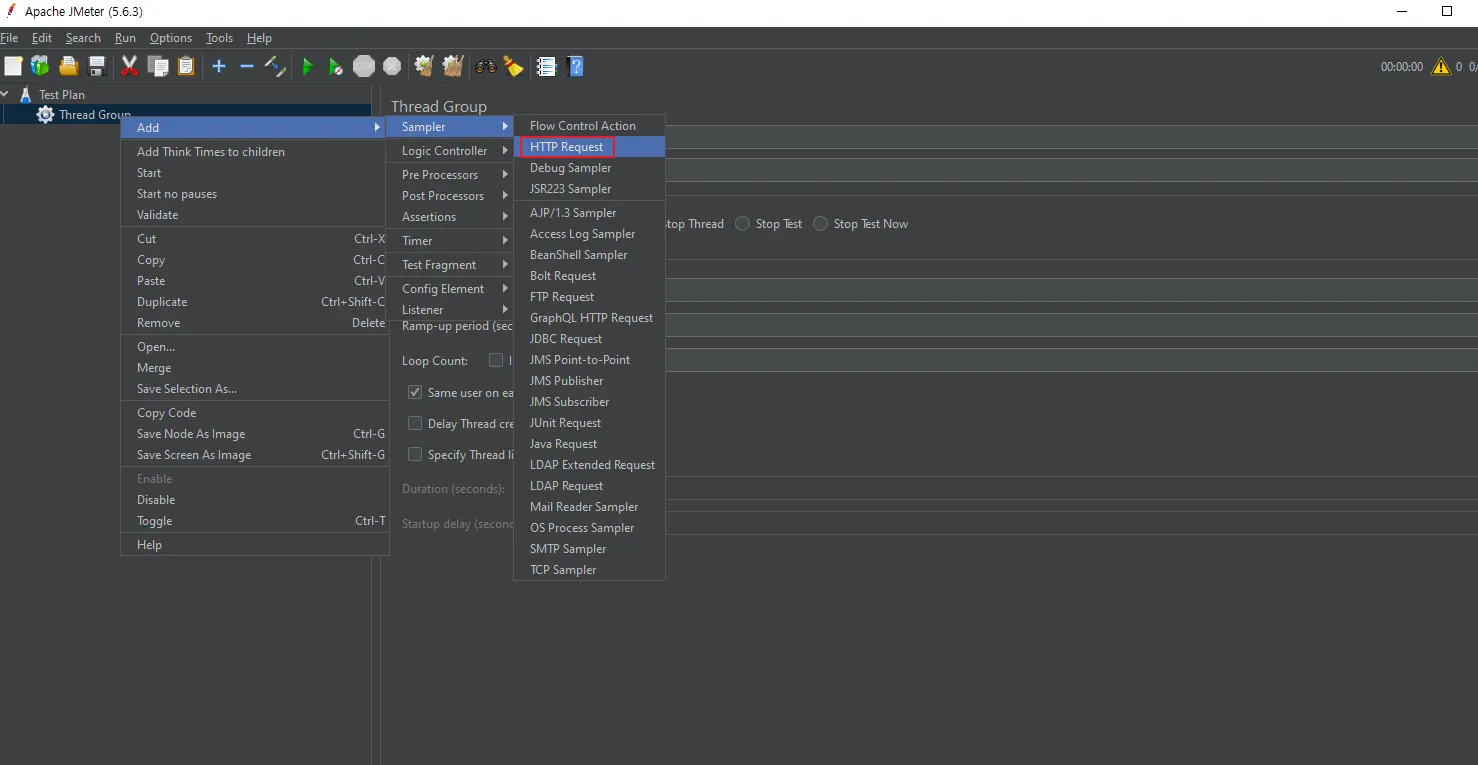Save the test plan with the floppy icon
Screen dimensions: 1478x765
(97, 66)
